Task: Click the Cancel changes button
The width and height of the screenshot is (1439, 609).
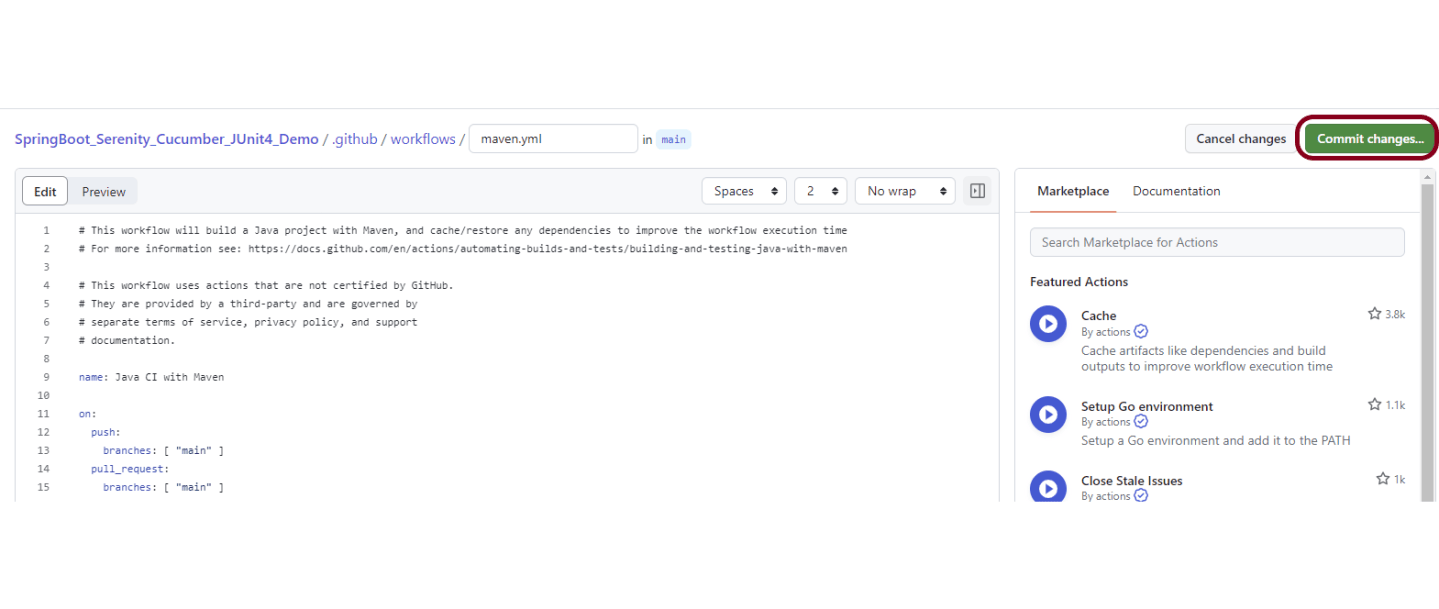Action: point(1241,139)
